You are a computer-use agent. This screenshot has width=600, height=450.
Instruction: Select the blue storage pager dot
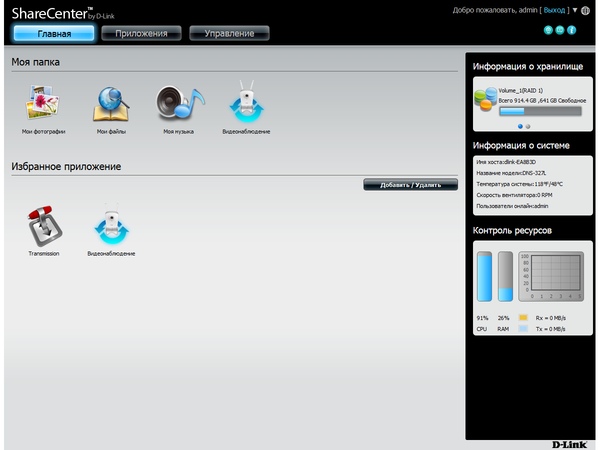[520, 126]
